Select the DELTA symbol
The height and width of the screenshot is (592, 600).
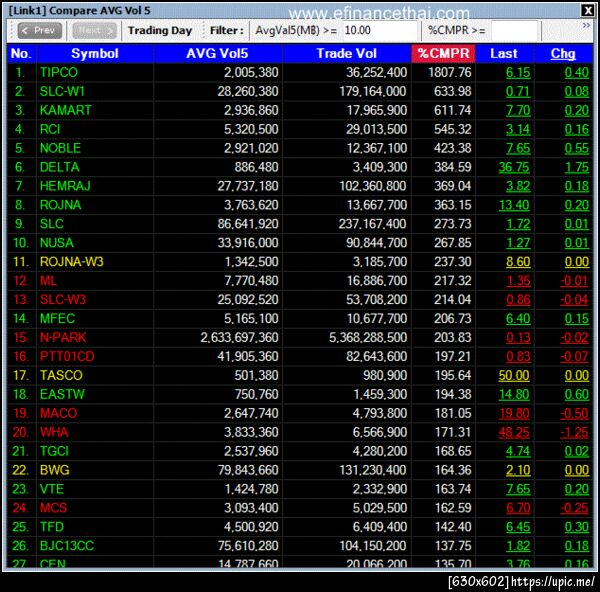tap(60, 167)
